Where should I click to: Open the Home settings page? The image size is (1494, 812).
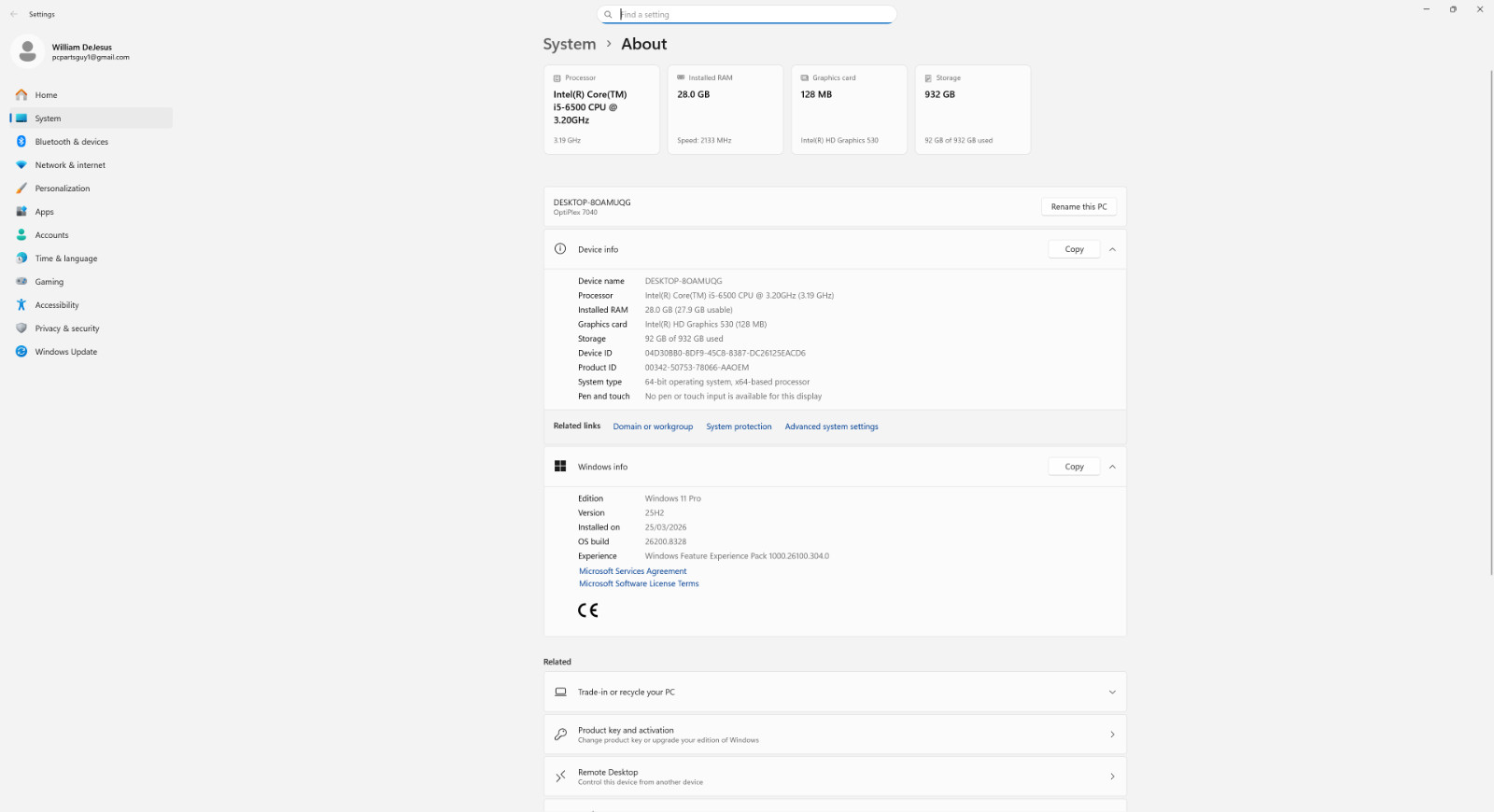(92, 95)
